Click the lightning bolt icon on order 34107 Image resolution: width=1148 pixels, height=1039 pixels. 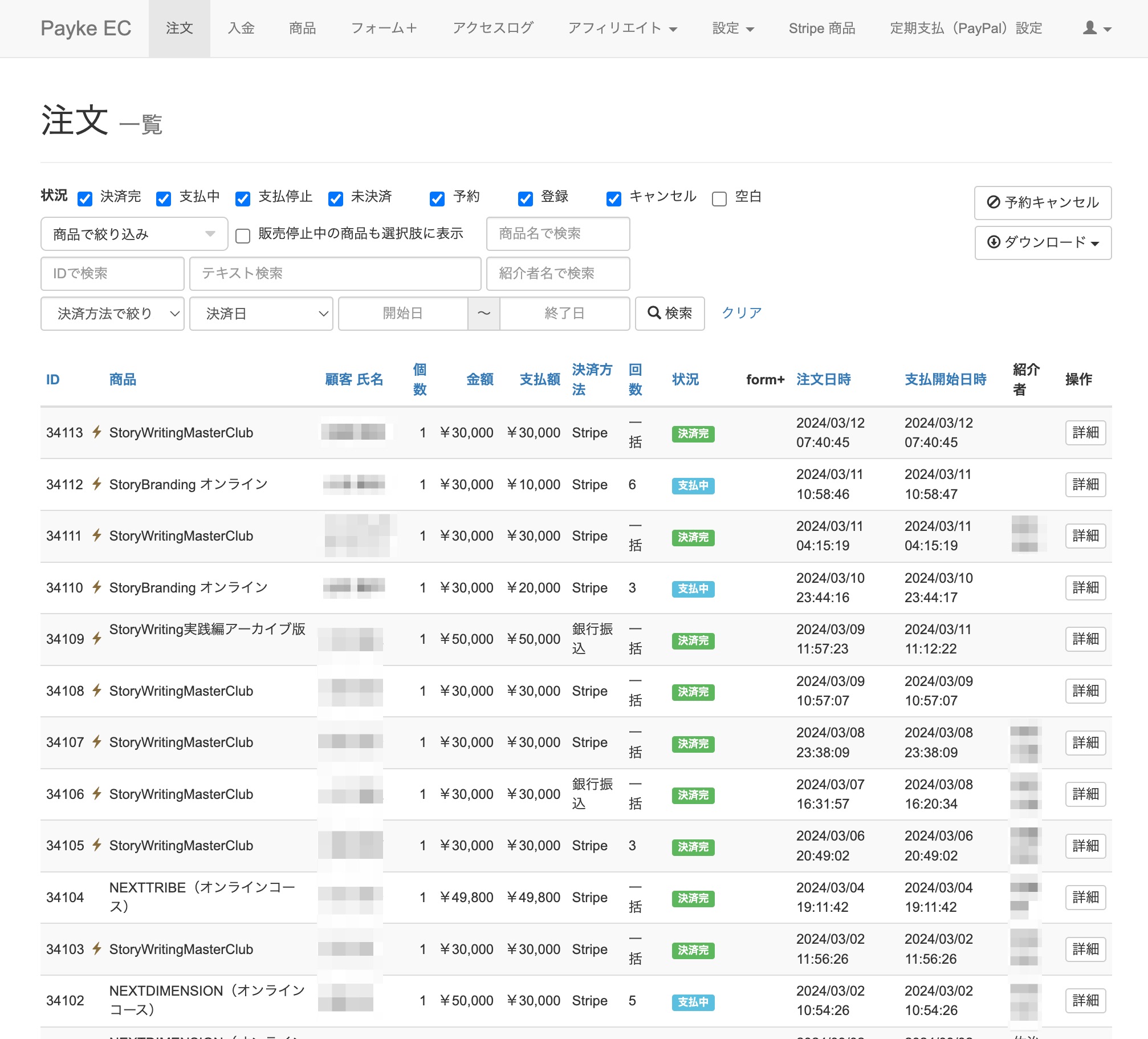97,741
